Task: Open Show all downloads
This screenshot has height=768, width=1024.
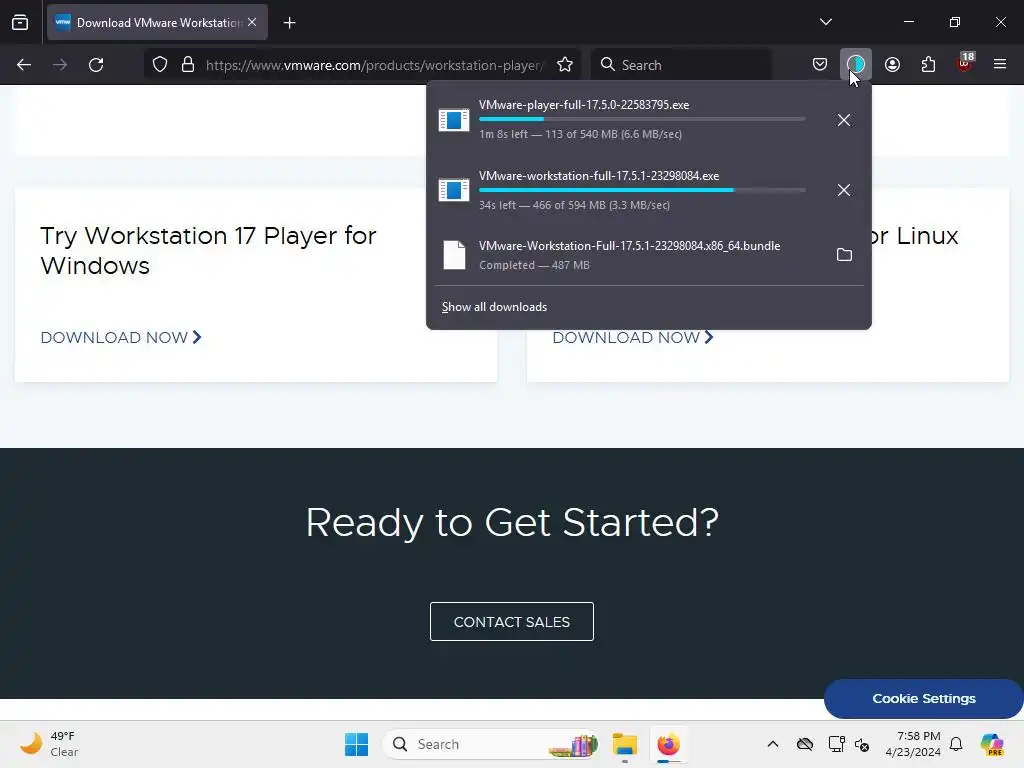Action: click(494, 307)
